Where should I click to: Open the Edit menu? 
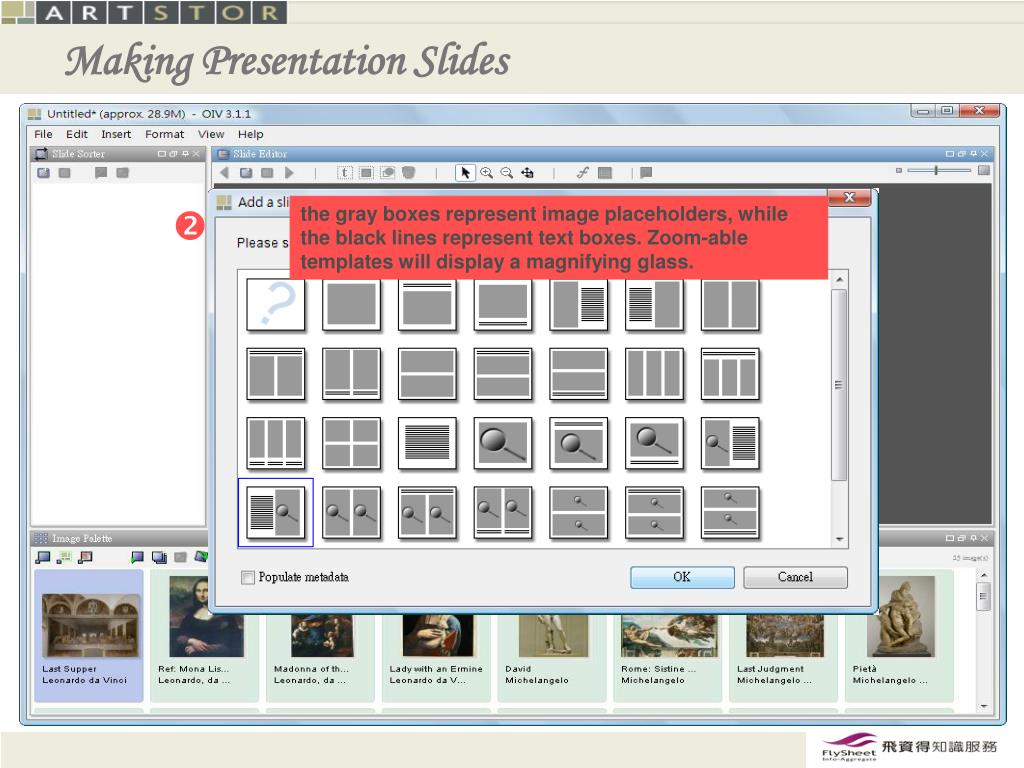[x=76, y=134]
